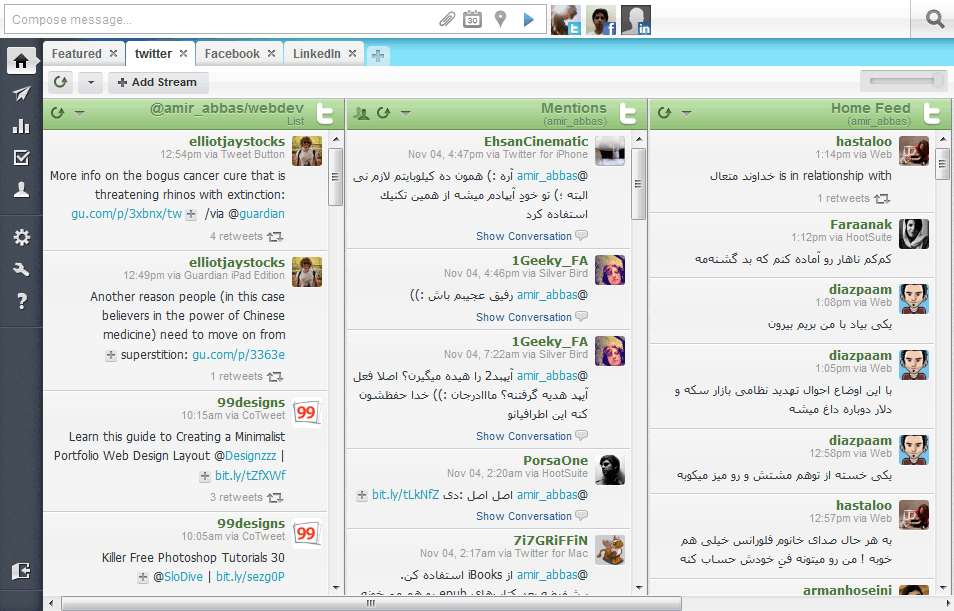The image size is (954, 611).
Task: Close the LinkedIn tab
Action: click(x=352, y=54)
